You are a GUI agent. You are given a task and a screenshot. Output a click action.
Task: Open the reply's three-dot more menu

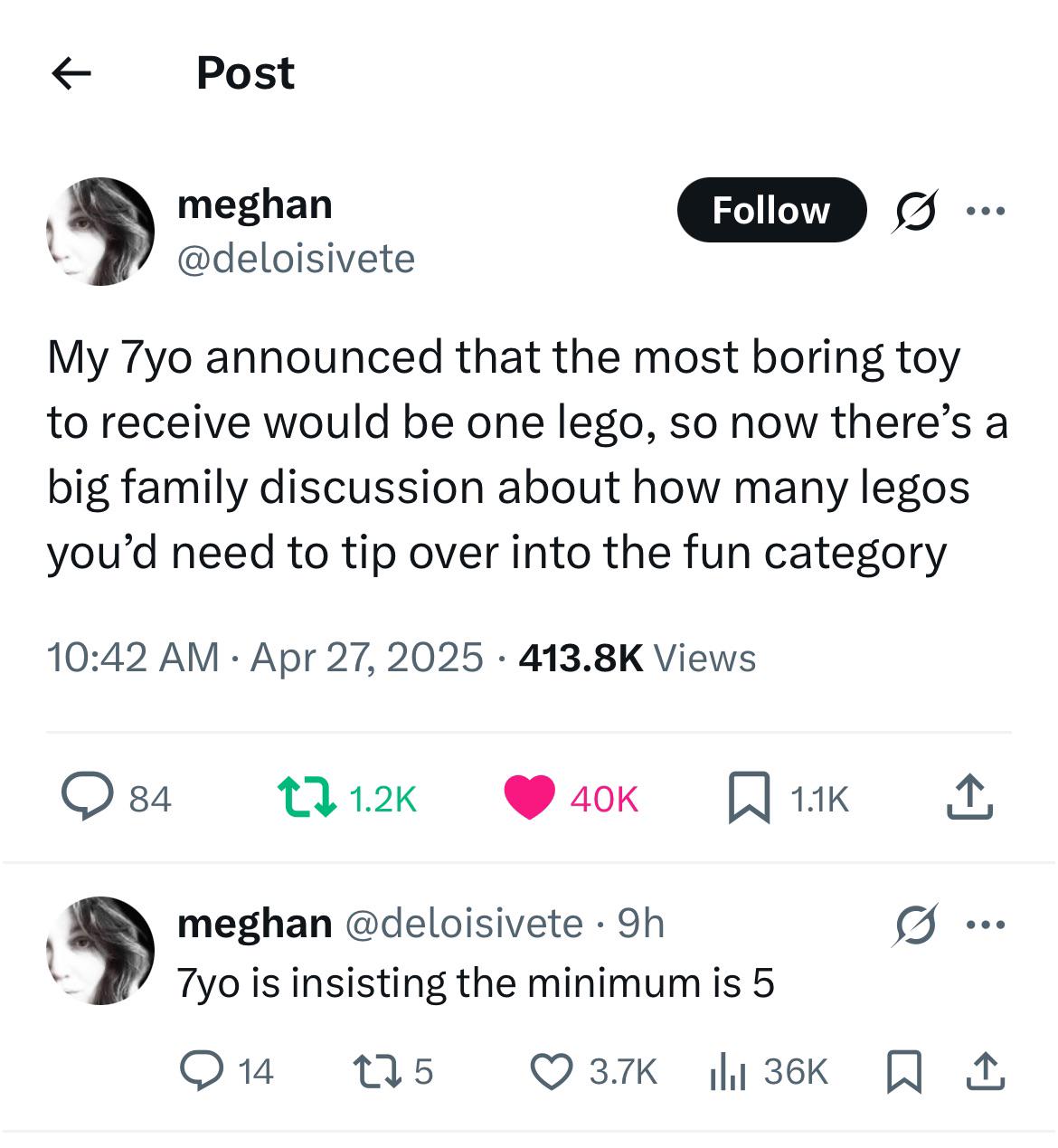pyautogui.click(x=985, y=925)
